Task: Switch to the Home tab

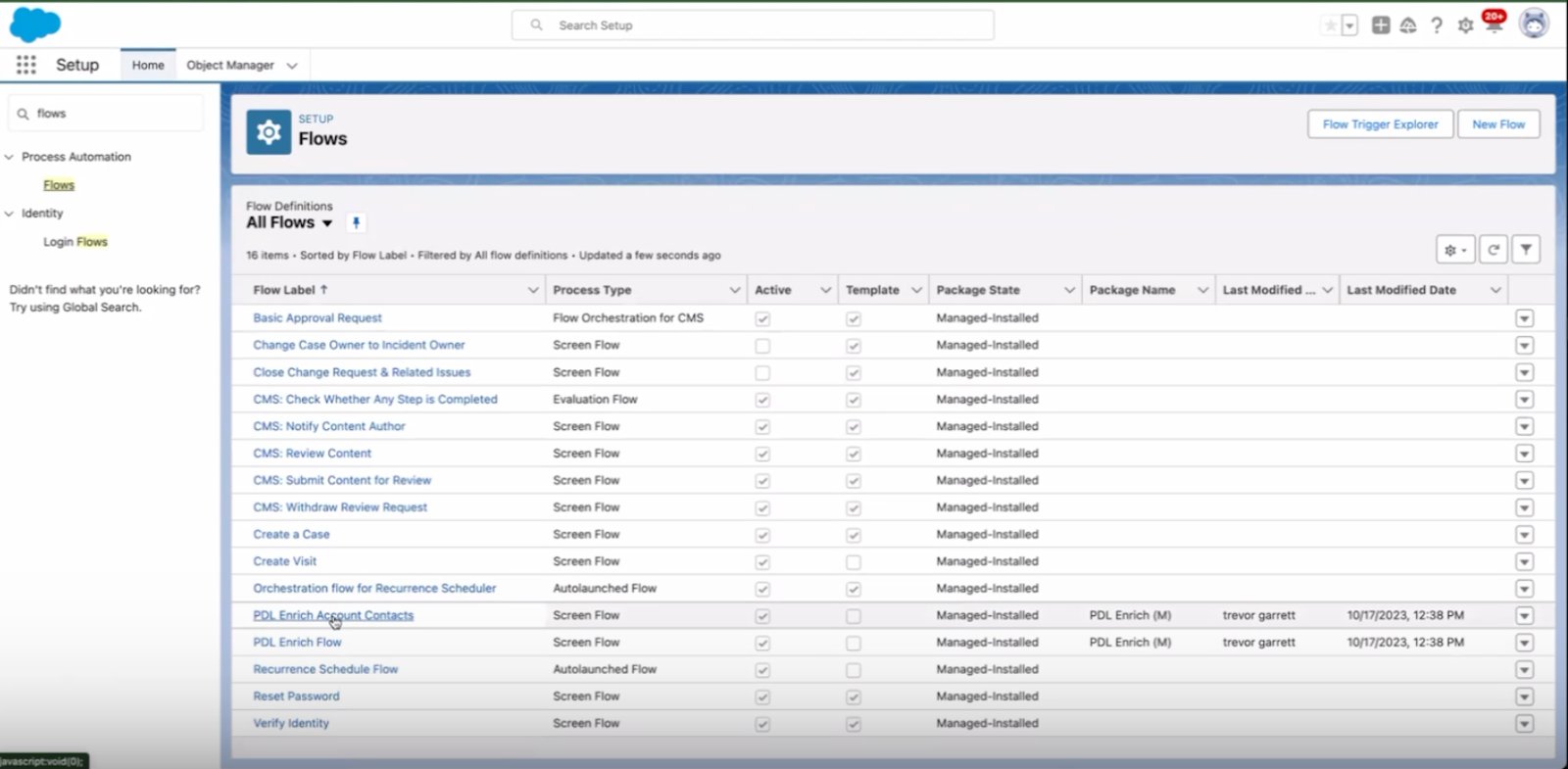Action: (148, 65)
